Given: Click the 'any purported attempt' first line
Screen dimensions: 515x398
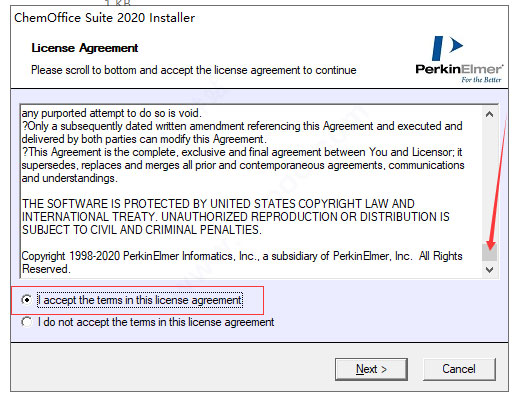Looking at the screenshot, I should pyautogui.click(x=112, y=113).
